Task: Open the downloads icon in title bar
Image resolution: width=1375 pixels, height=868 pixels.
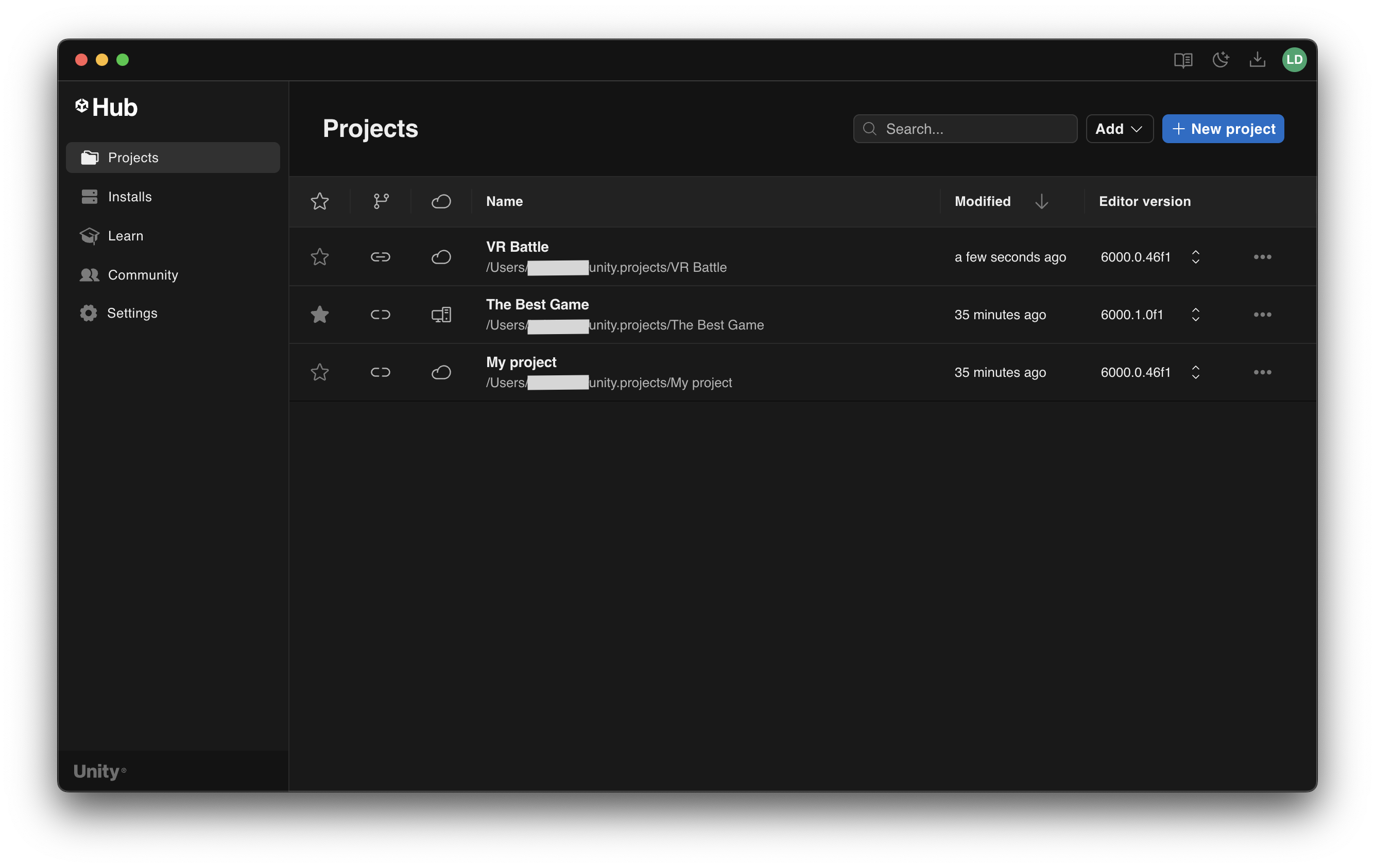Action: [x=1257, y=59]
